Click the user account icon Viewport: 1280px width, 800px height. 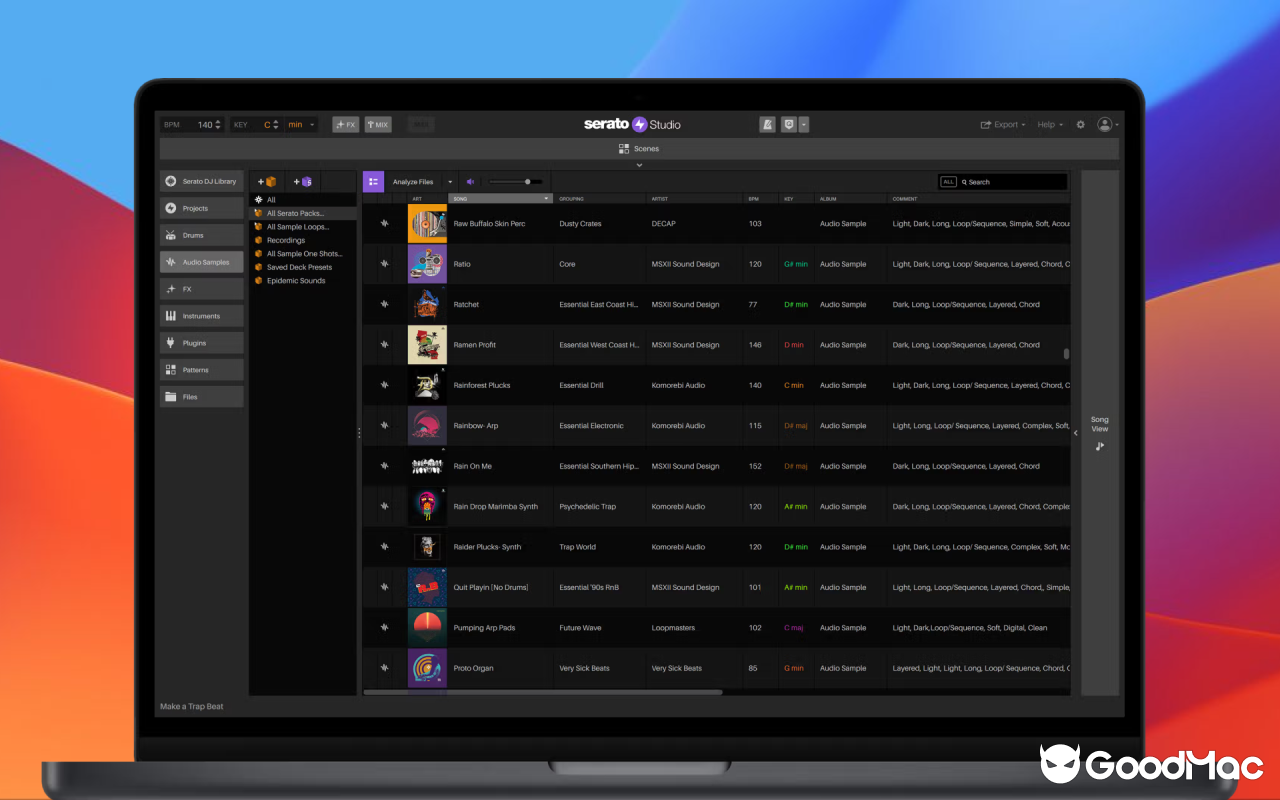(x=1105, y=124)
